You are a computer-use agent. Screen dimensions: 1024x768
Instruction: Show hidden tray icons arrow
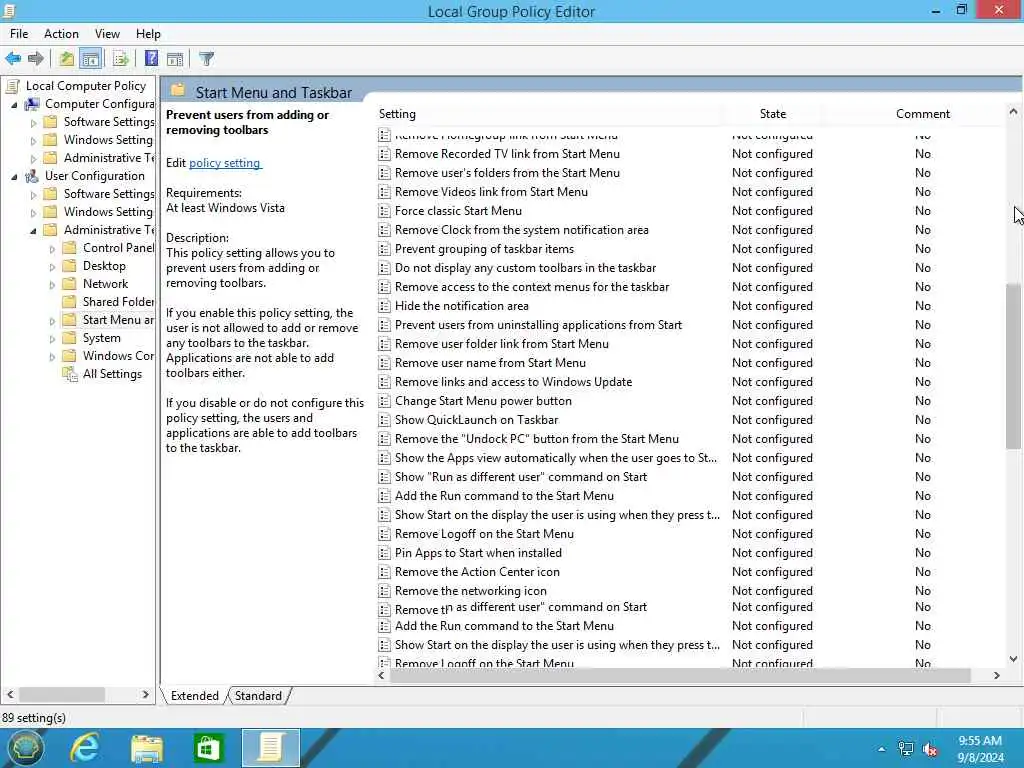(882, 749)
